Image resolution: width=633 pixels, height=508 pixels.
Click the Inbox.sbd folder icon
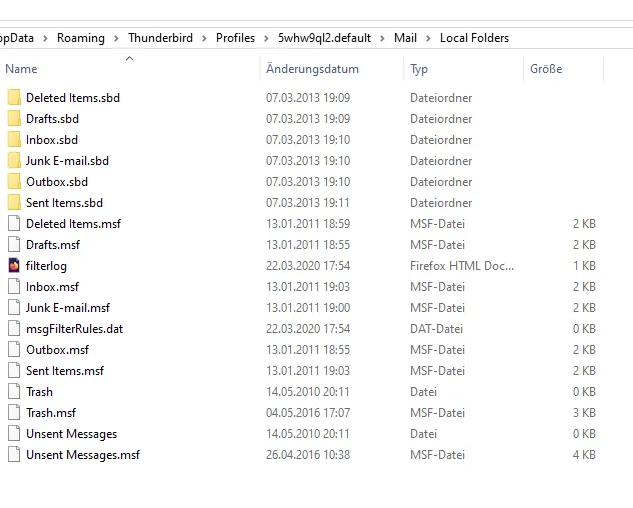point(14,140)
